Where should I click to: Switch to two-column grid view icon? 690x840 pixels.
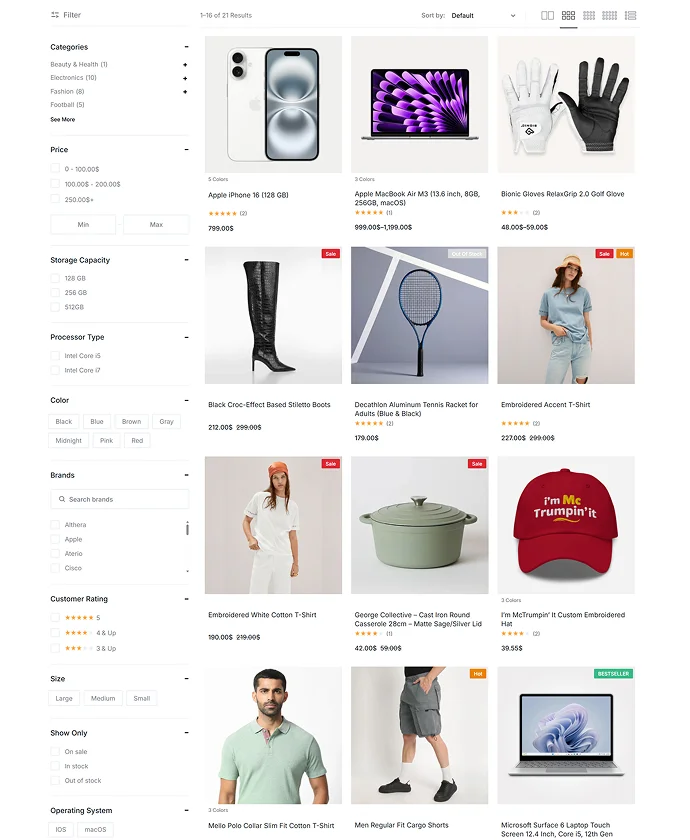tap(548, 16)
